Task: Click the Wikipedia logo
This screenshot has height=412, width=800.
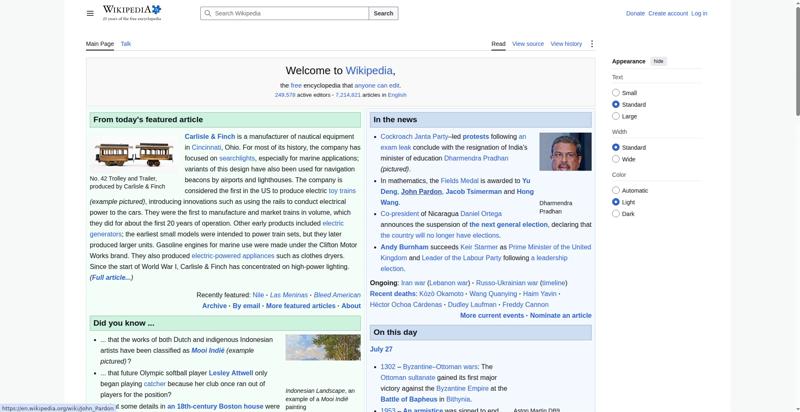Action: pyautogui.click(x=132, y=13)
